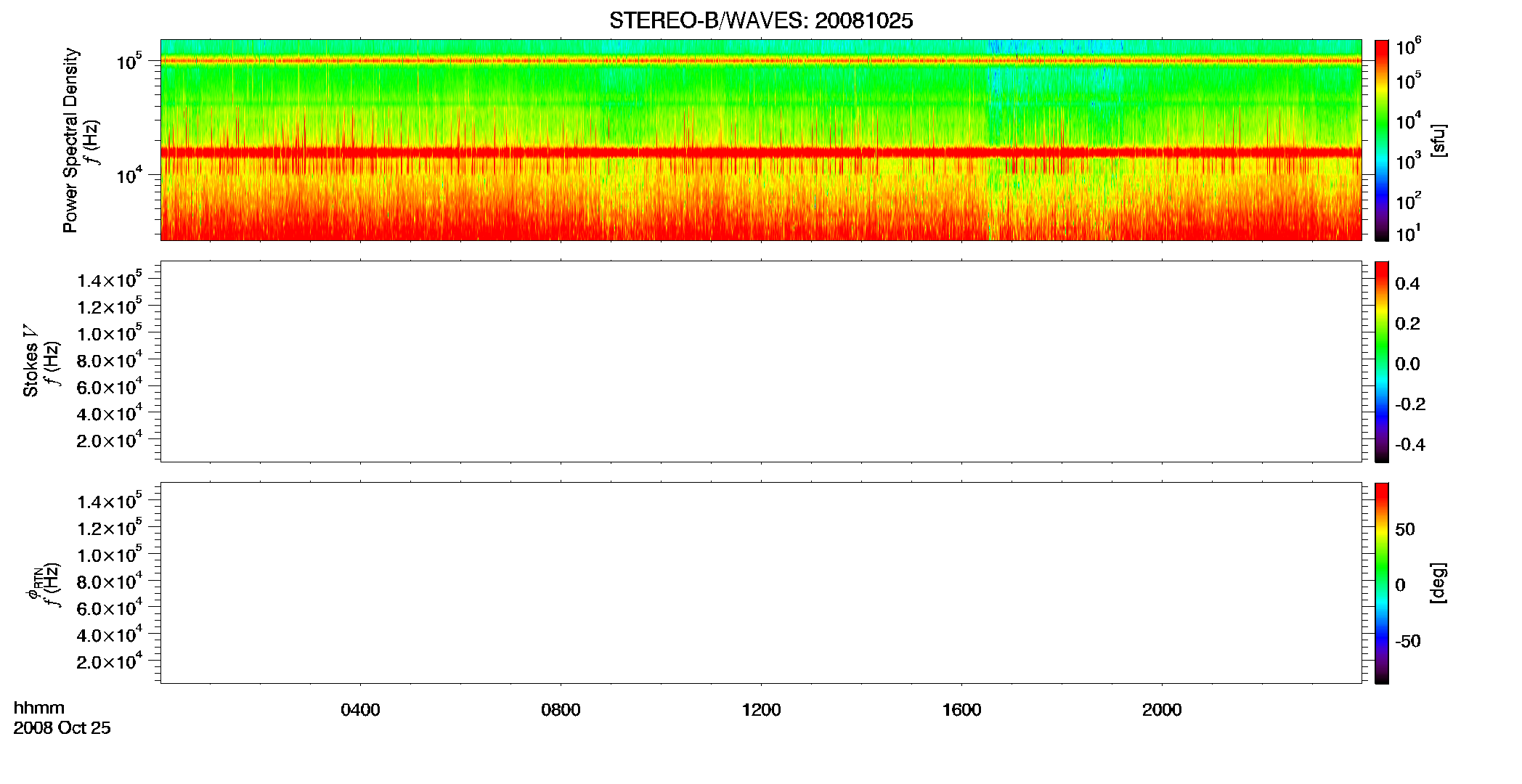Select the 1600 time axis label

pyautogui.click(x=961, y=710)
